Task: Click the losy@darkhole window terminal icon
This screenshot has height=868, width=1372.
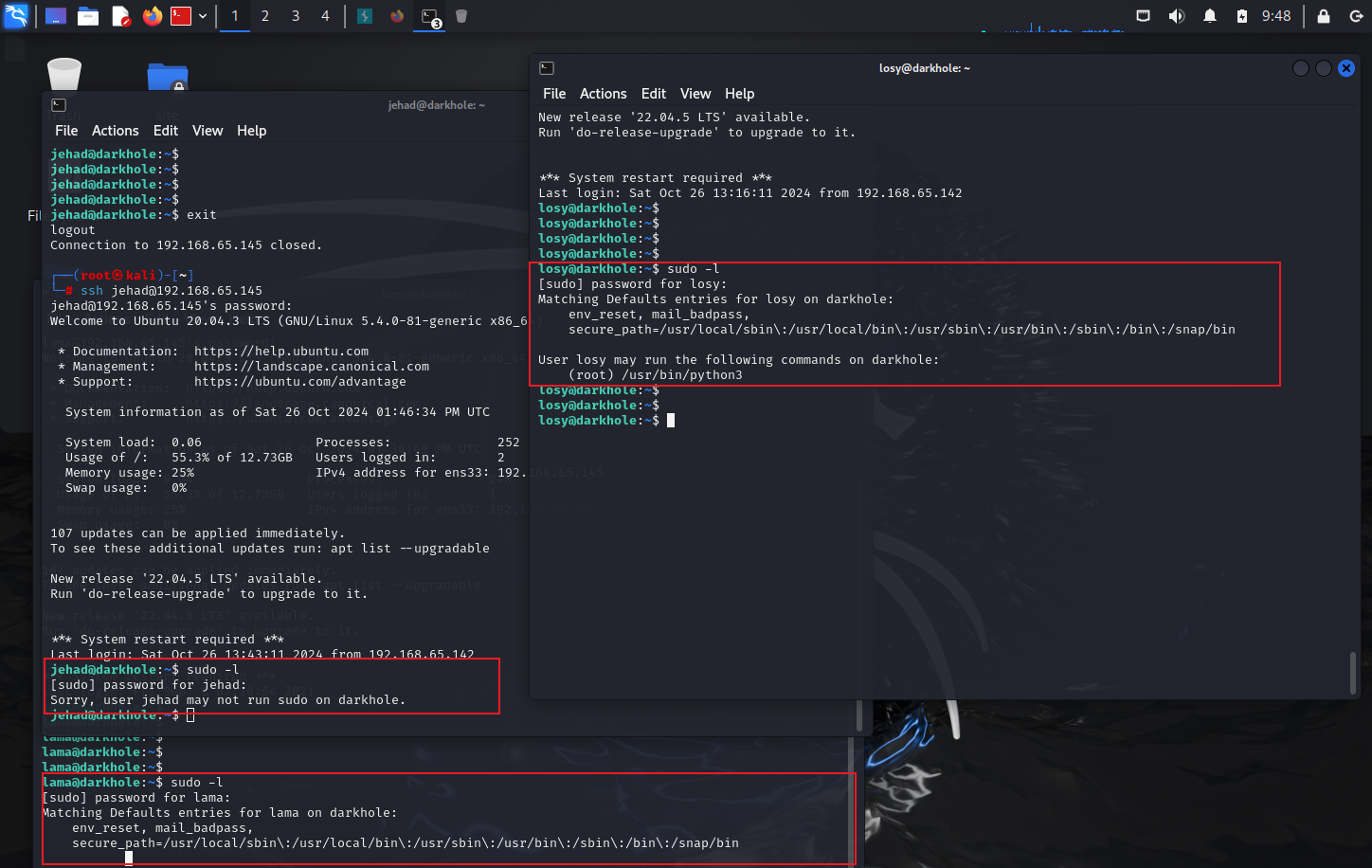Action: point(547,68)
